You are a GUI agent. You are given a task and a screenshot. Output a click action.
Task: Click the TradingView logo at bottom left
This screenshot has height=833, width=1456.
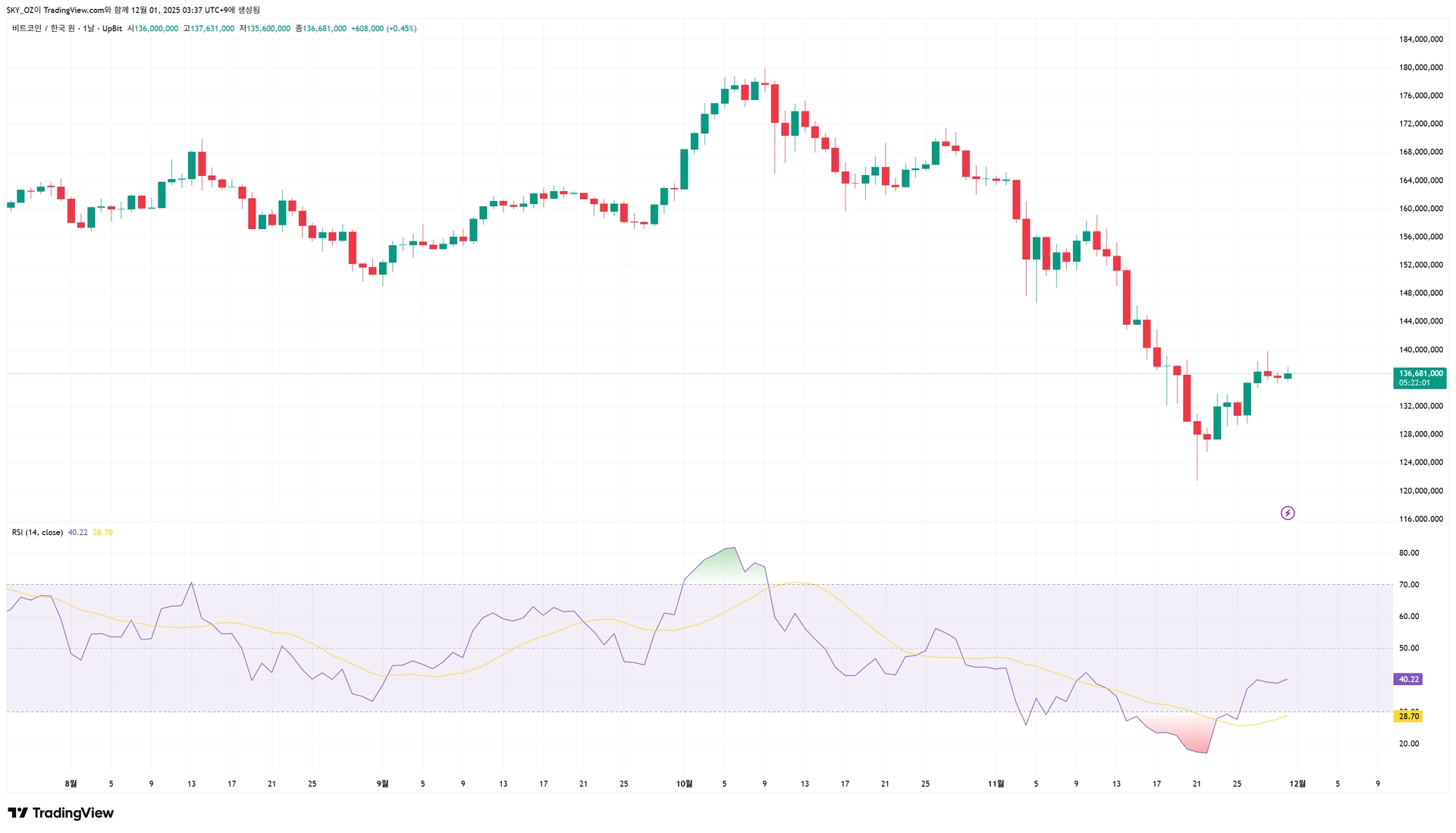(61, 813)
